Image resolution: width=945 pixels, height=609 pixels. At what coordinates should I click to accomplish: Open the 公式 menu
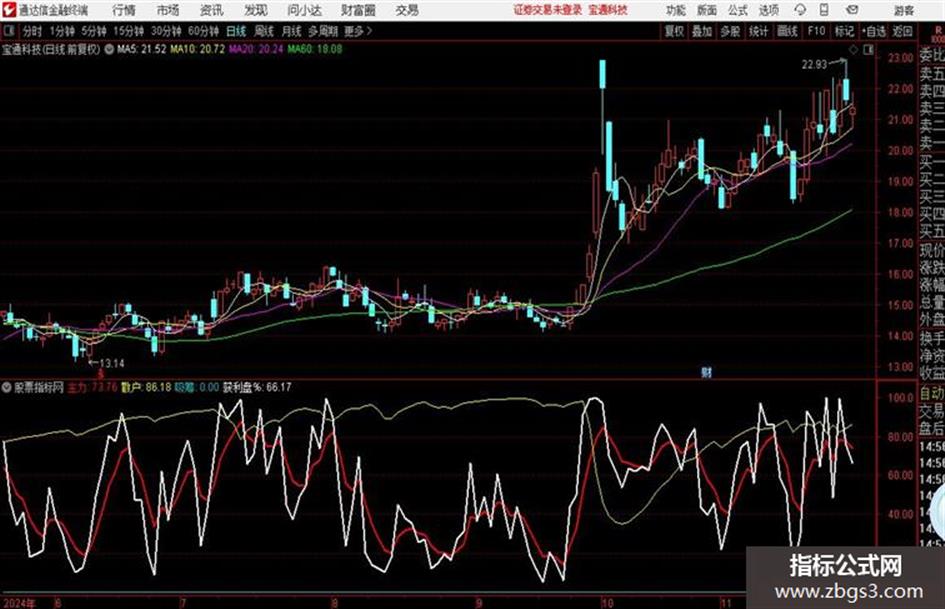tap(737, 10)
